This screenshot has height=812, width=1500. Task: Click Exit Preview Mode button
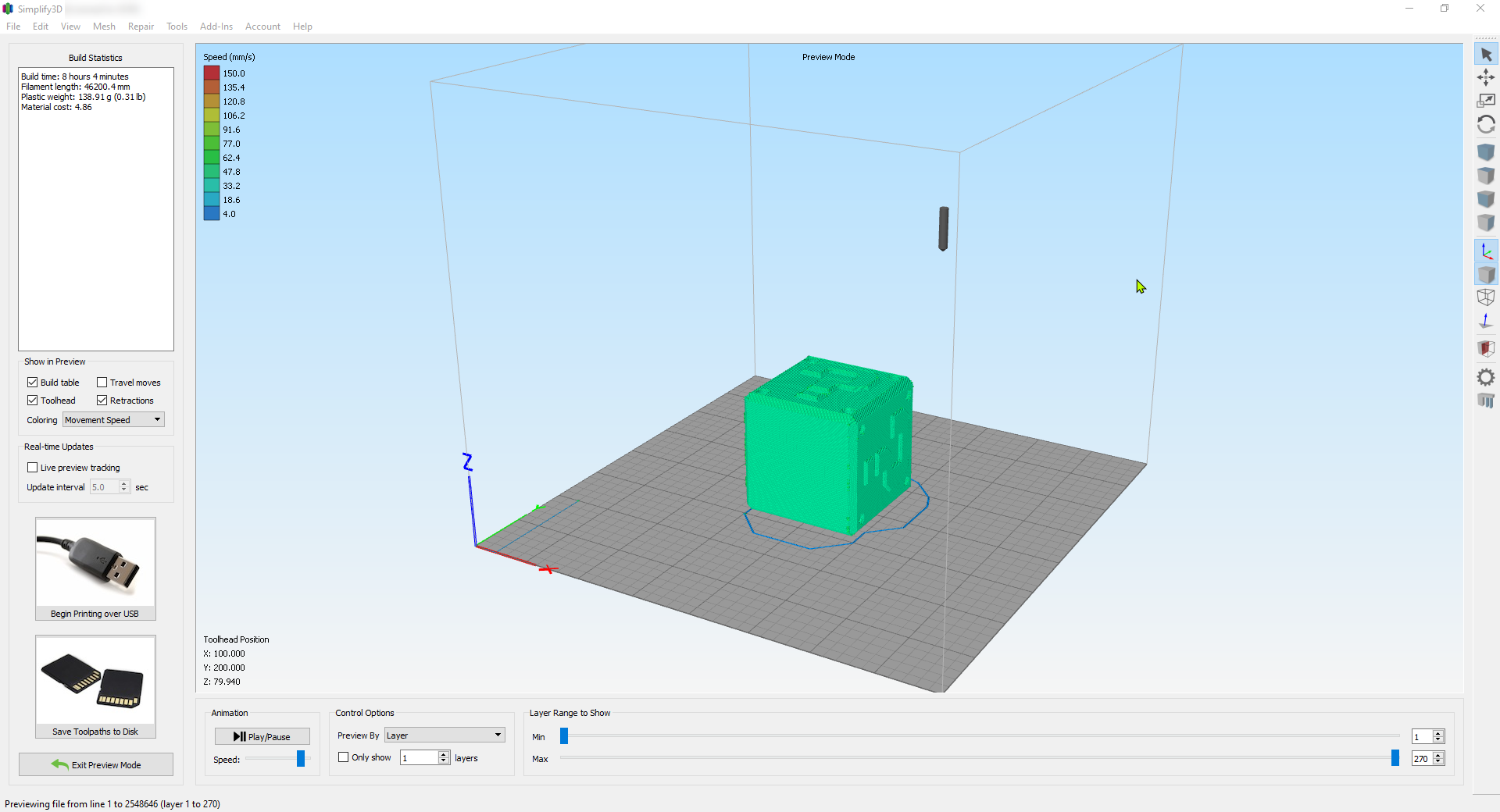point(96,765)
